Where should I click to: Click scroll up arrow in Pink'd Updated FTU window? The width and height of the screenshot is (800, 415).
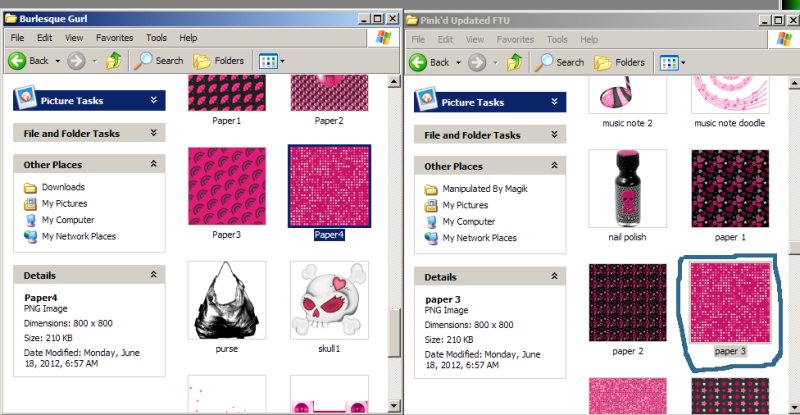click(794, 83)
